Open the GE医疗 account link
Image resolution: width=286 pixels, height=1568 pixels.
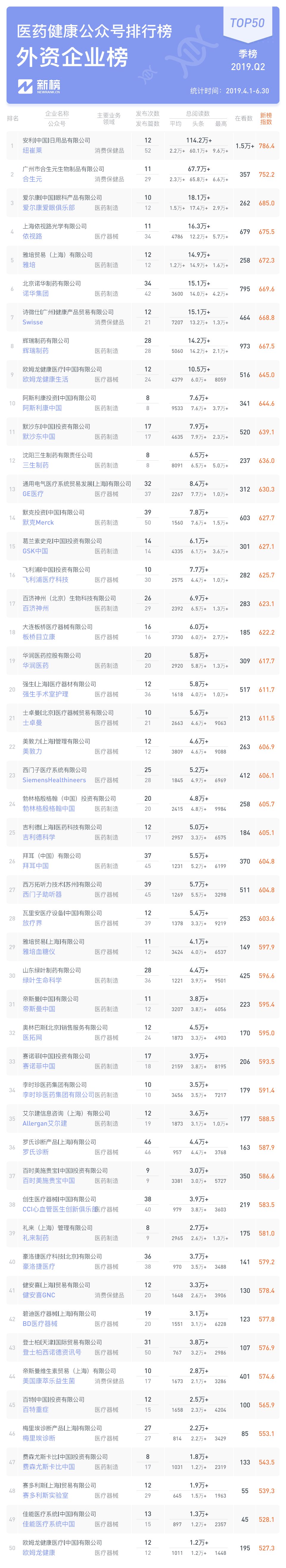pyautogui.click(x=33, y=494)
